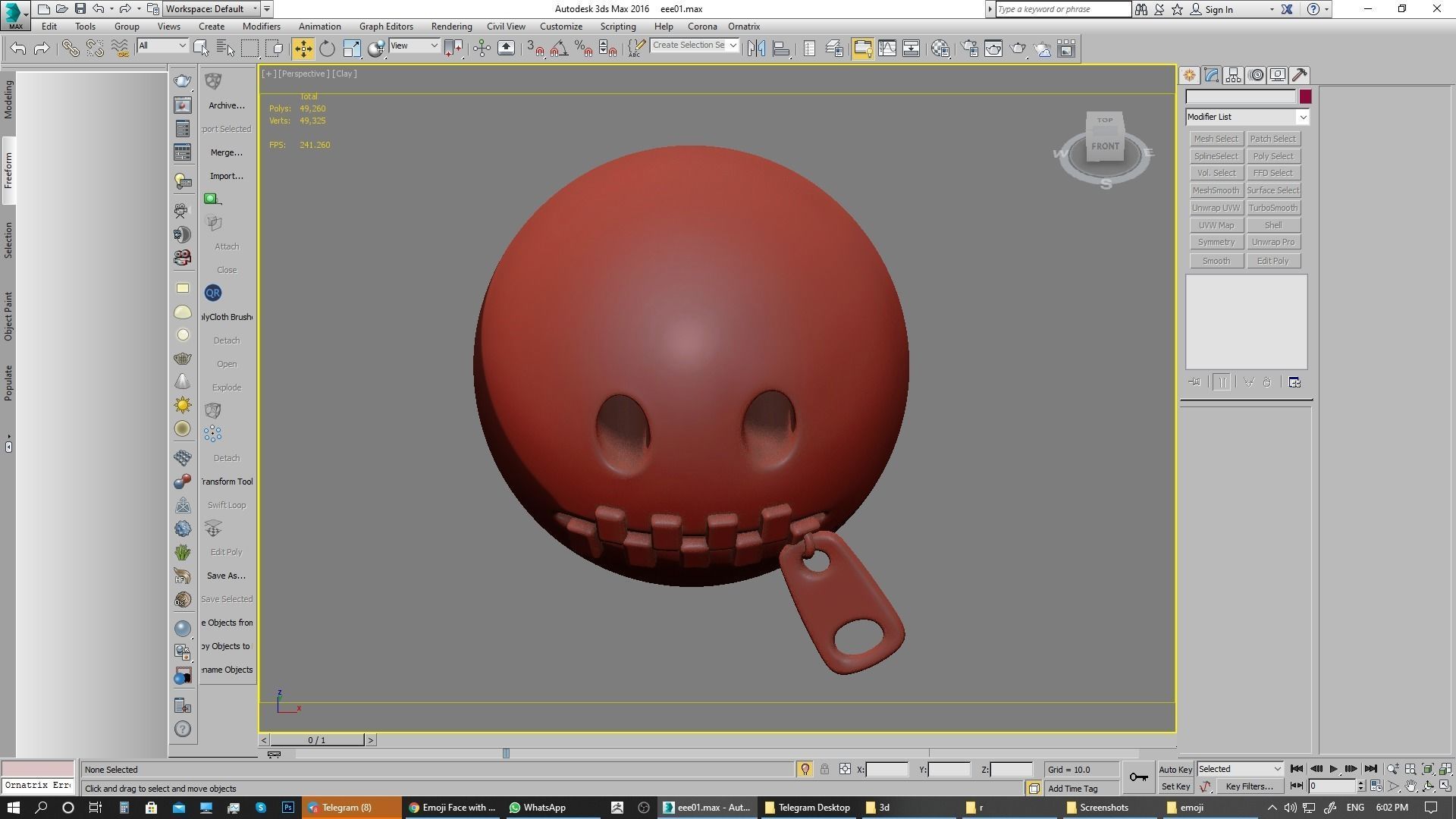Screen dimensions: 1456x819
Task: Activate the Select and Scale tool
Action: click(352, 49)
